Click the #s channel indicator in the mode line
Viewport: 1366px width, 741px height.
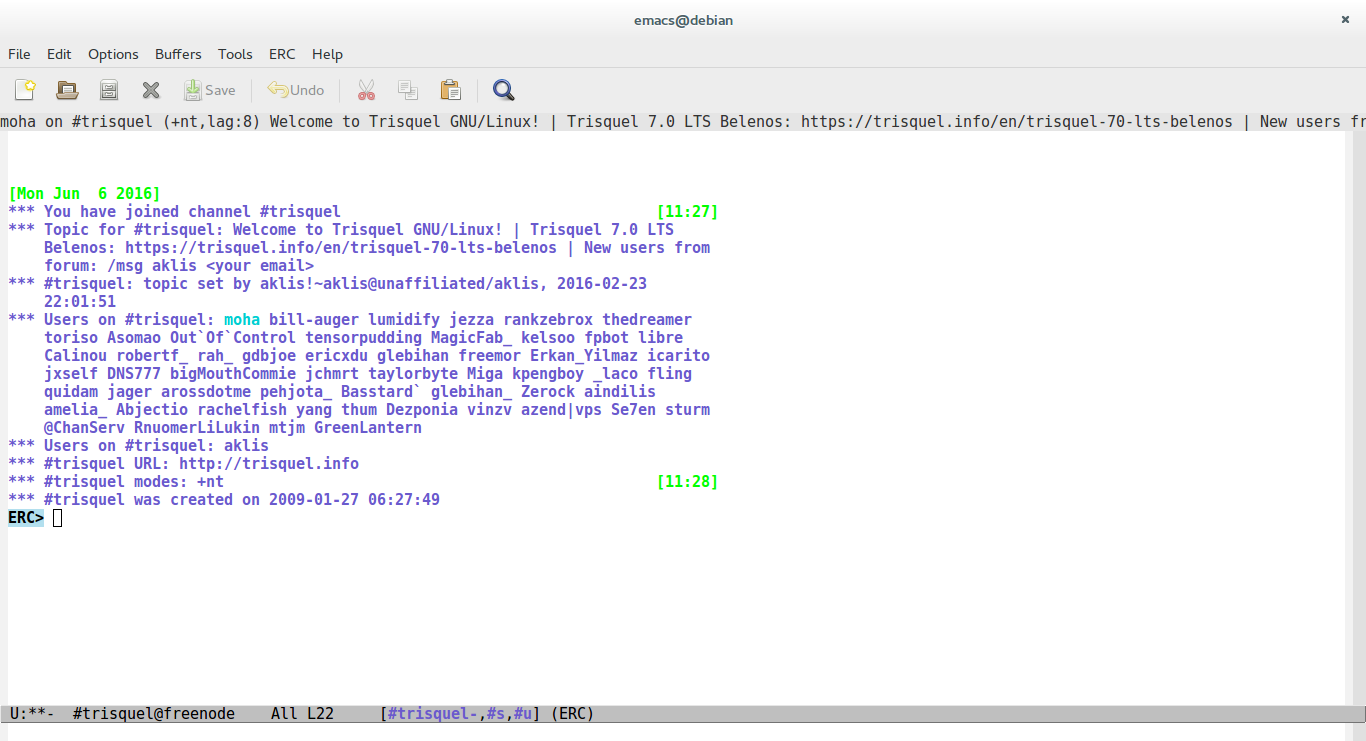(x=496, y=714)
